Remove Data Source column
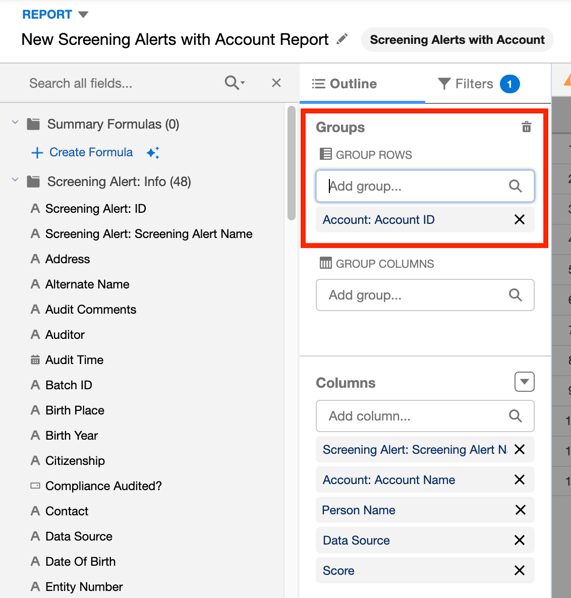 [x=520, y=540]
